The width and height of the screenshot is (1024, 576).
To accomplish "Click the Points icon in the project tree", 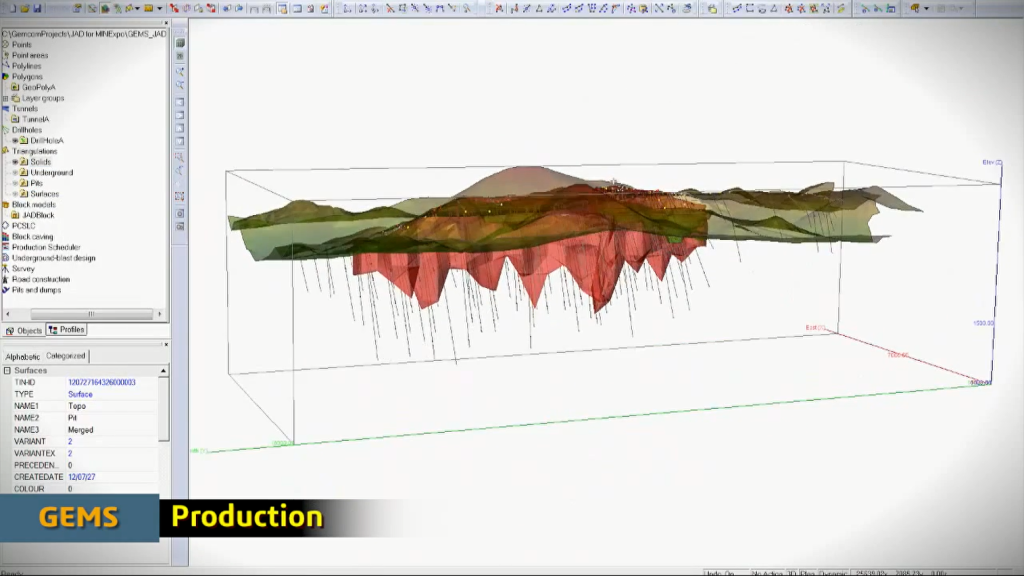I will click(x=6, y=45).
